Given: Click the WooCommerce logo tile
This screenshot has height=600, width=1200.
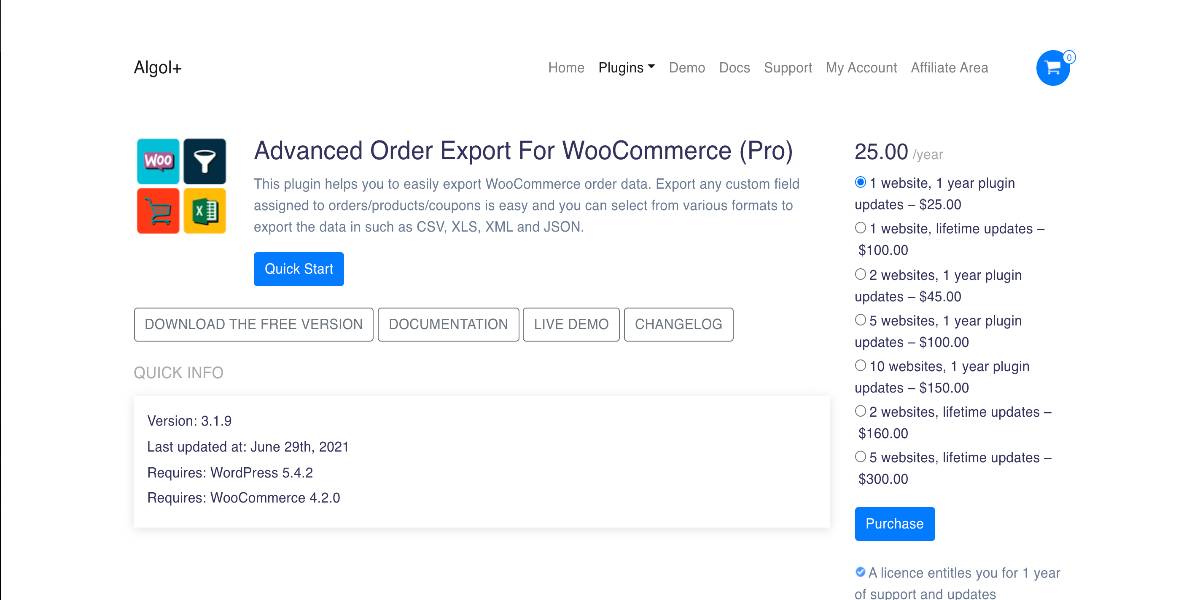Looking at the screenshot, I should (158, 161).
